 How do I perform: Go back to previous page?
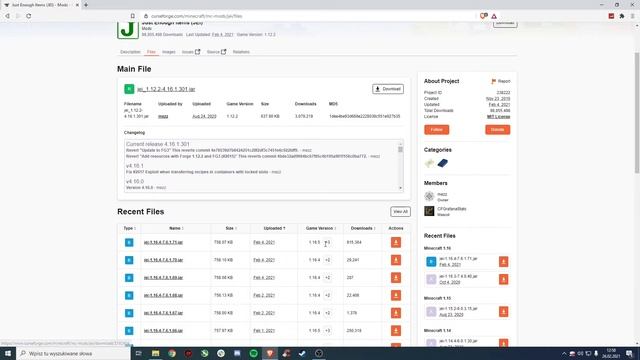[7, 16]
